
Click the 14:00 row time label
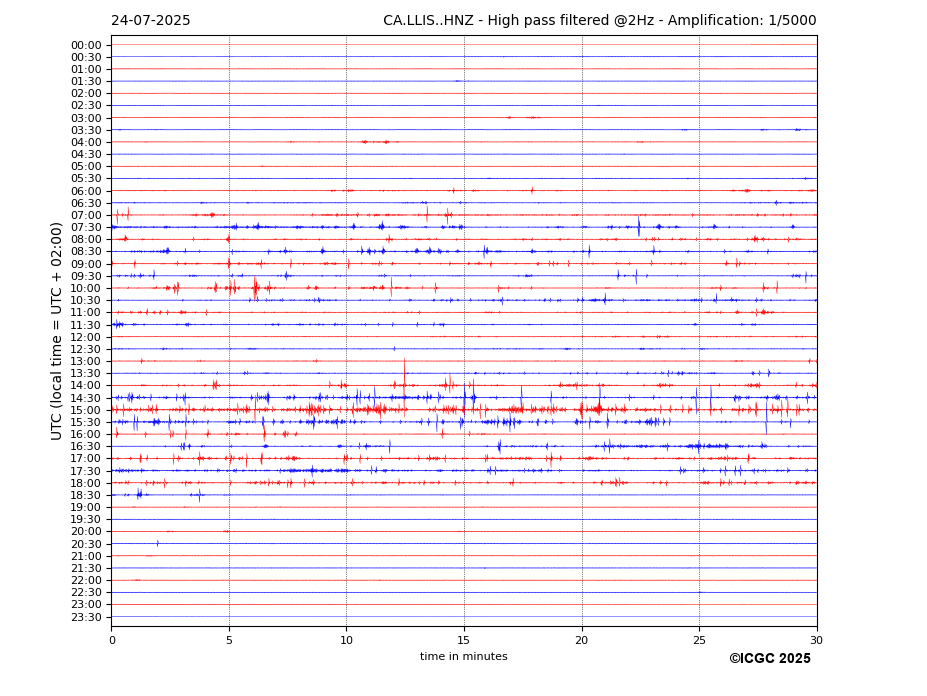click(86, 386)
